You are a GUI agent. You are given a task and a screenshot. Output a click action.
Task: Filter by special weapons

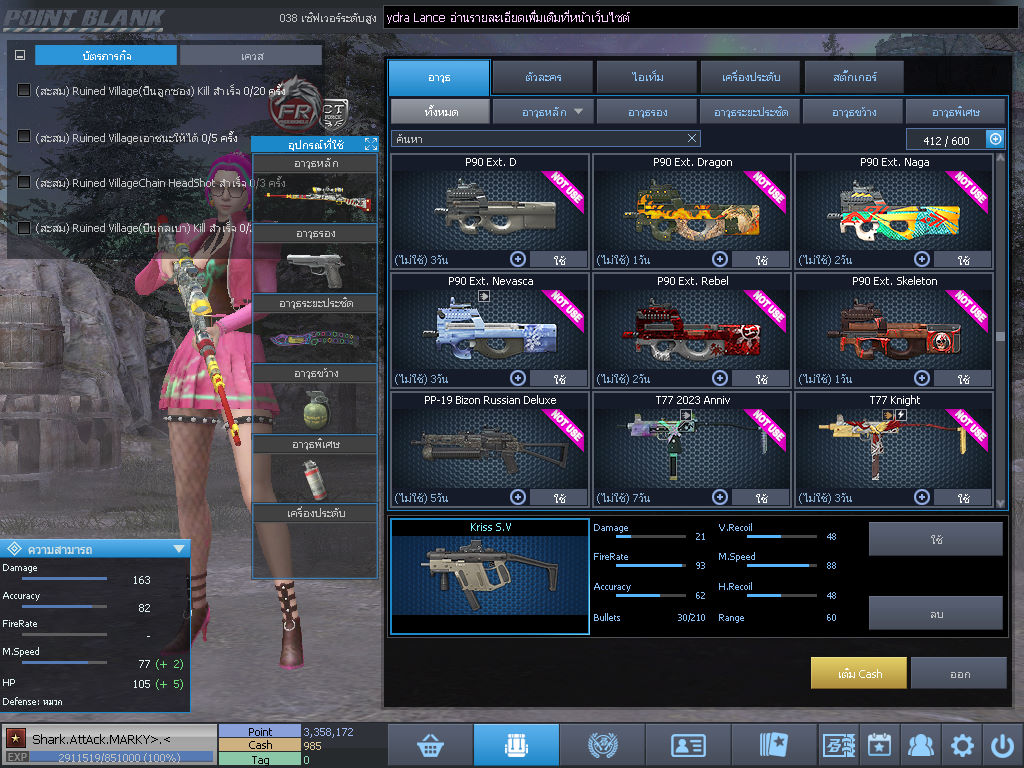tap(955, 112)
